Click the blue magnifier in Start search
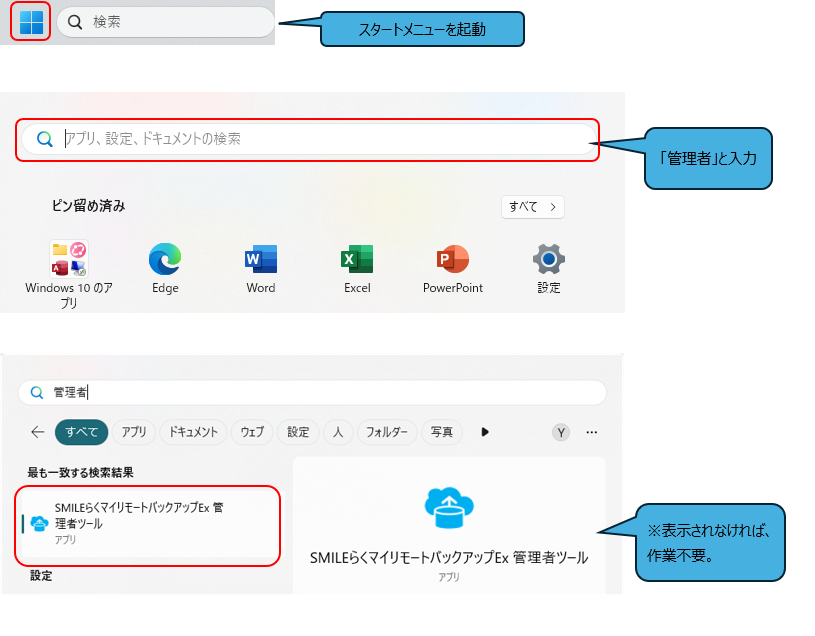The height and width of the screenshot is (636, 815). click(45, 139)
